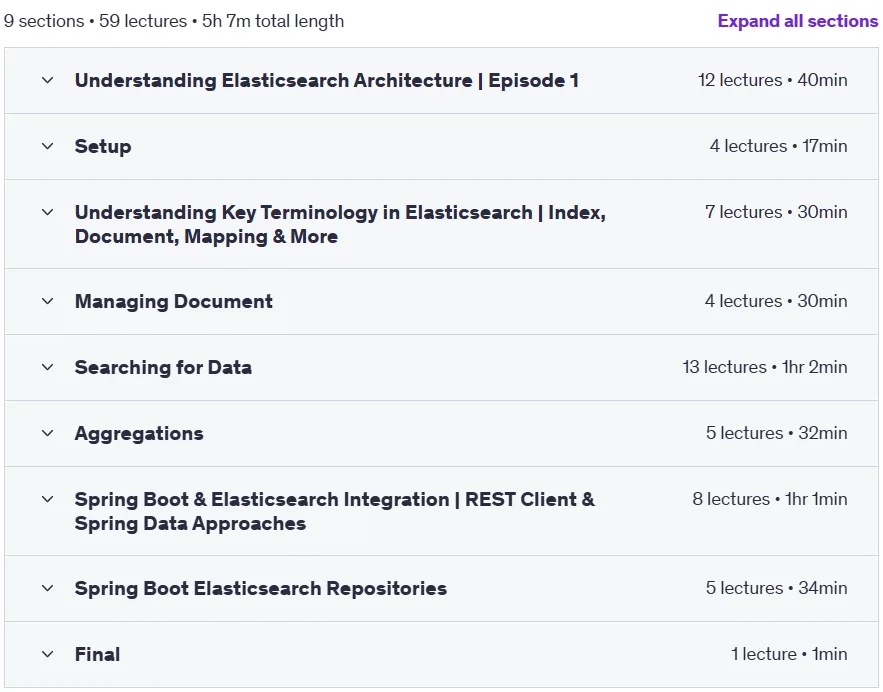Expand Spring Boot Elasticsearch Repositories chevron

(48, 588)
